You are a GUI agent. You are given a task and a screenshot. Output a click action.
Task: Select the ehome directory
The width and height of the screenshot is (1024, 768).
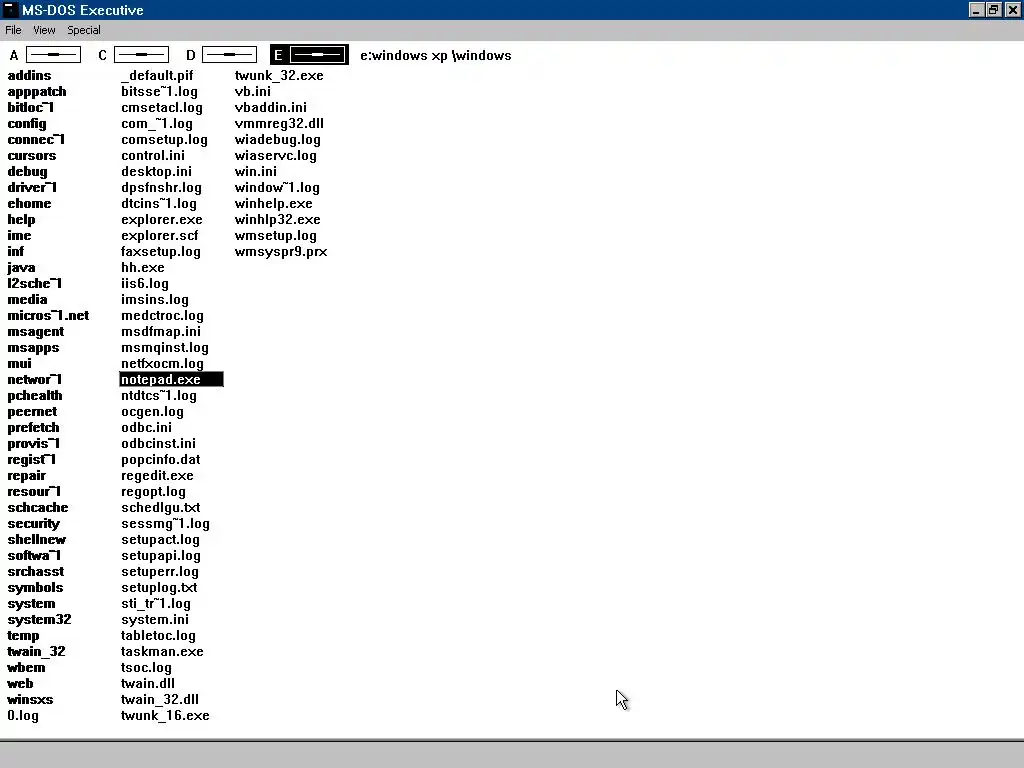coord(29,204)
